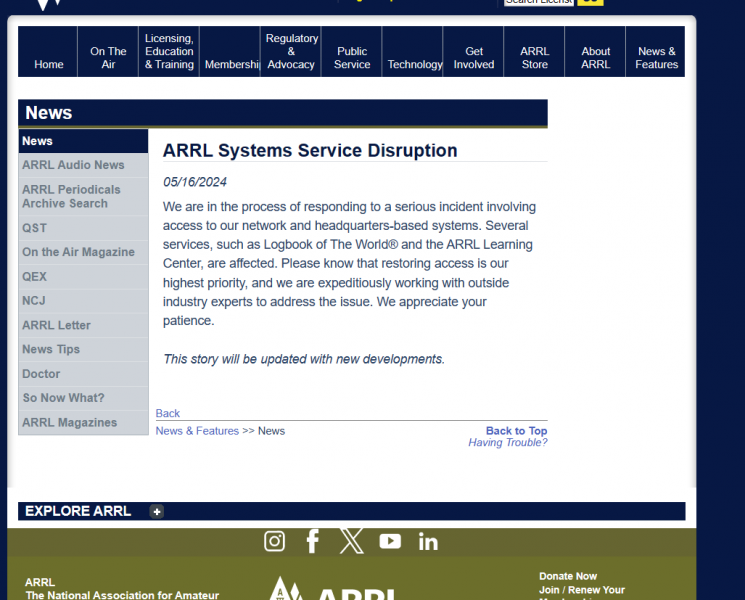Open the Doctor sidebar link
Image resolution: width=745 pixels, height=600 pixels.
(x=83, y=374)
